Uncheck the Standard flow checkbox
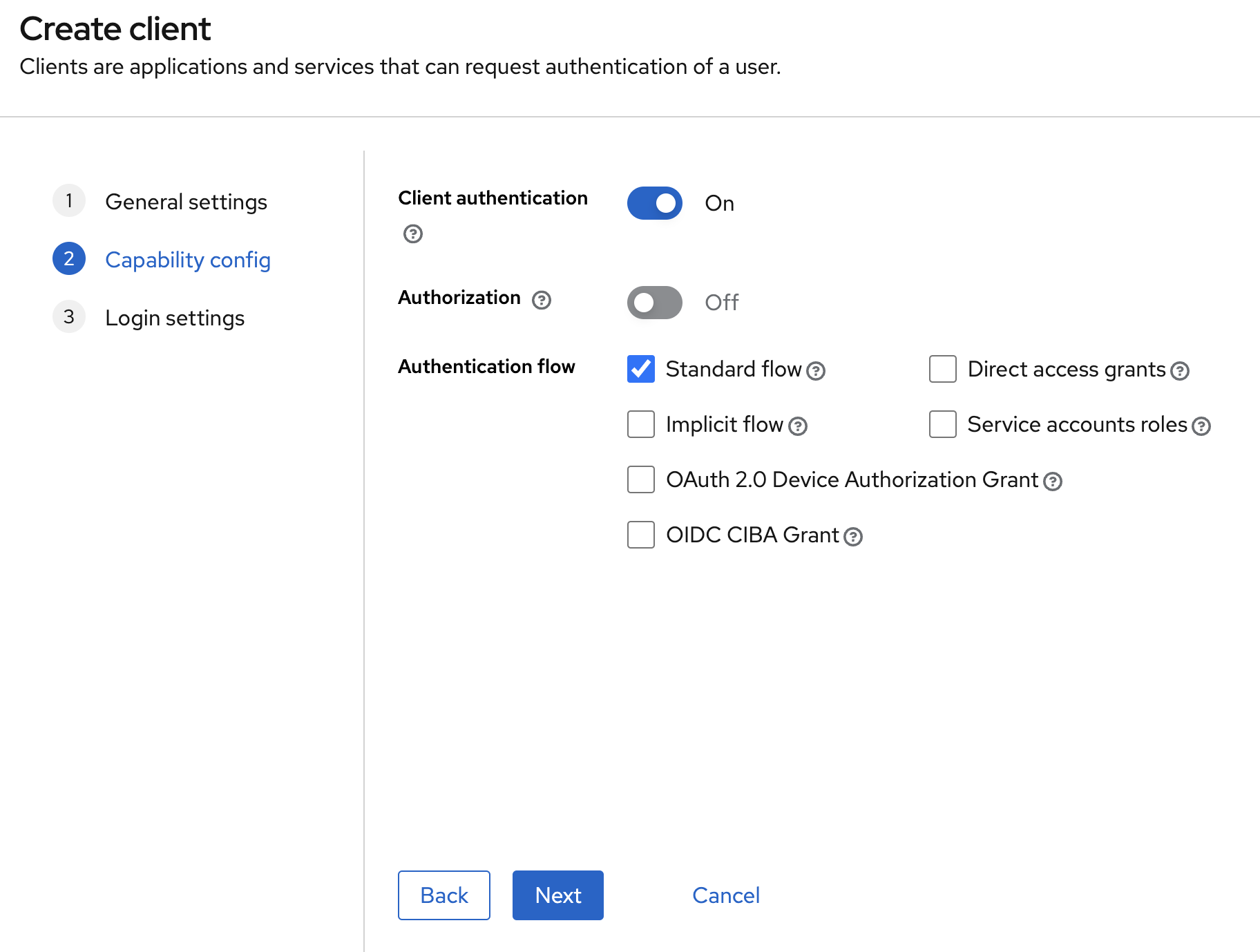This screenshot has height=952, width=1260. 640,369
